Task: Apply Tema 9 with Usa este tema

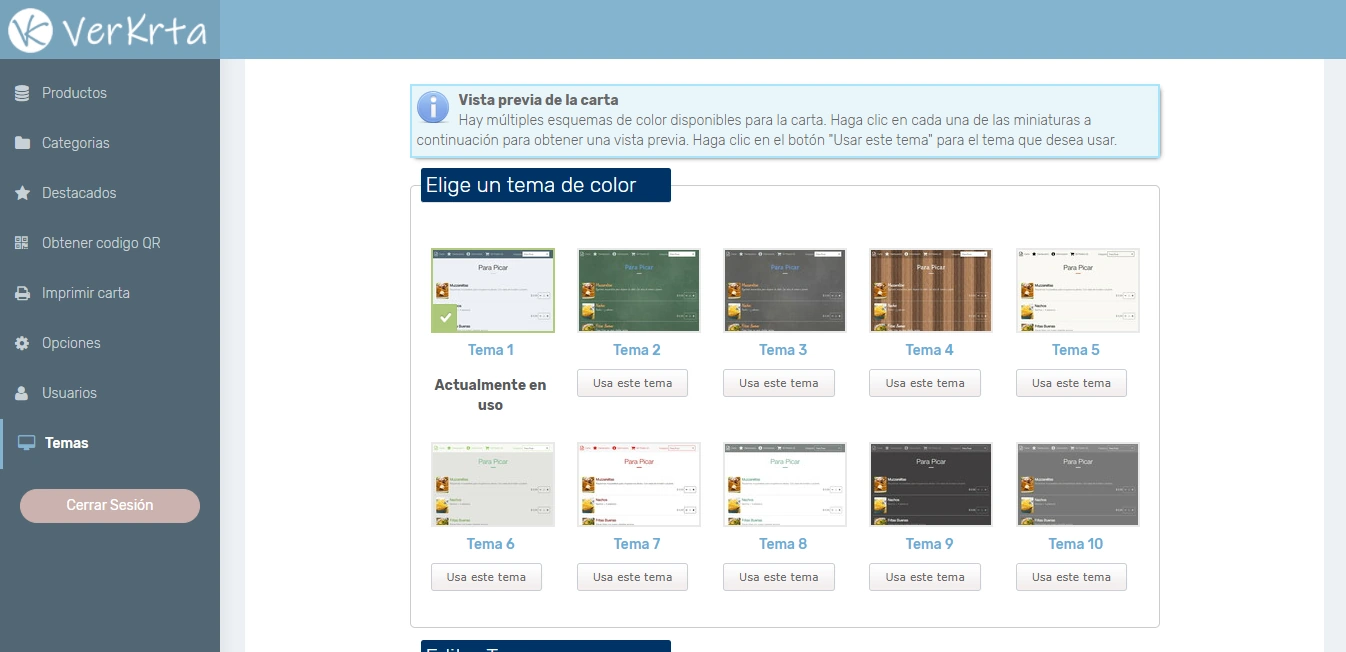Action: [925, 577]
